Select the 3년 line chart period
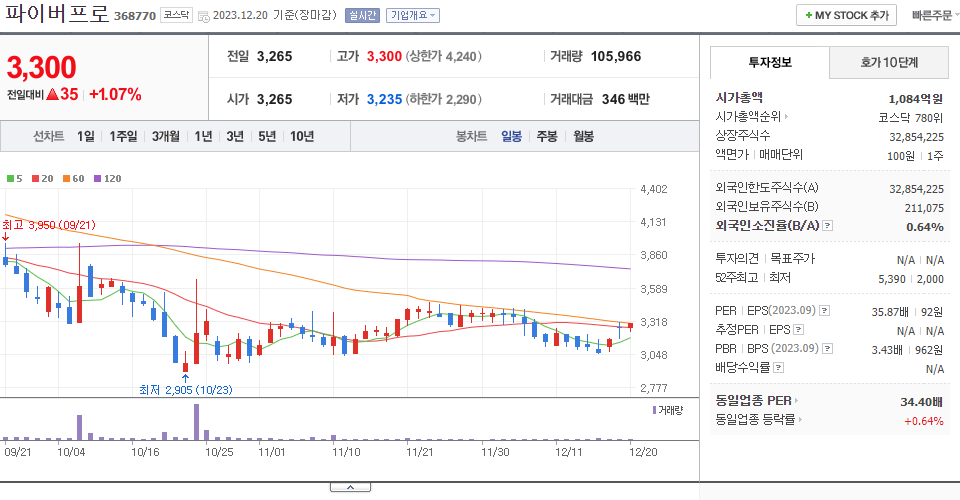The height and width of the screenshot is (500, 960). point(235,136)
